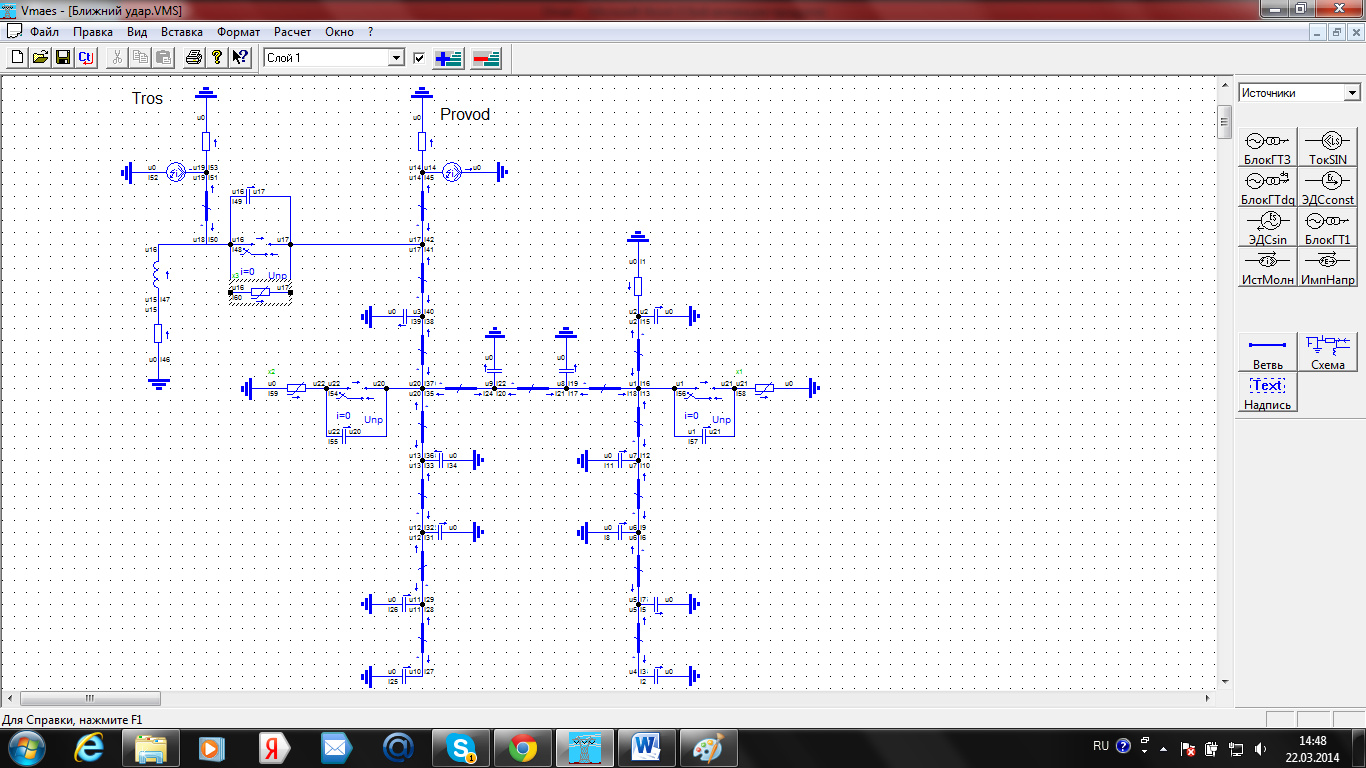The height and width of the screenshot is (768, 1366).
Task: Select the ЭДСconst EMF source element
Action: (1327, 187)
